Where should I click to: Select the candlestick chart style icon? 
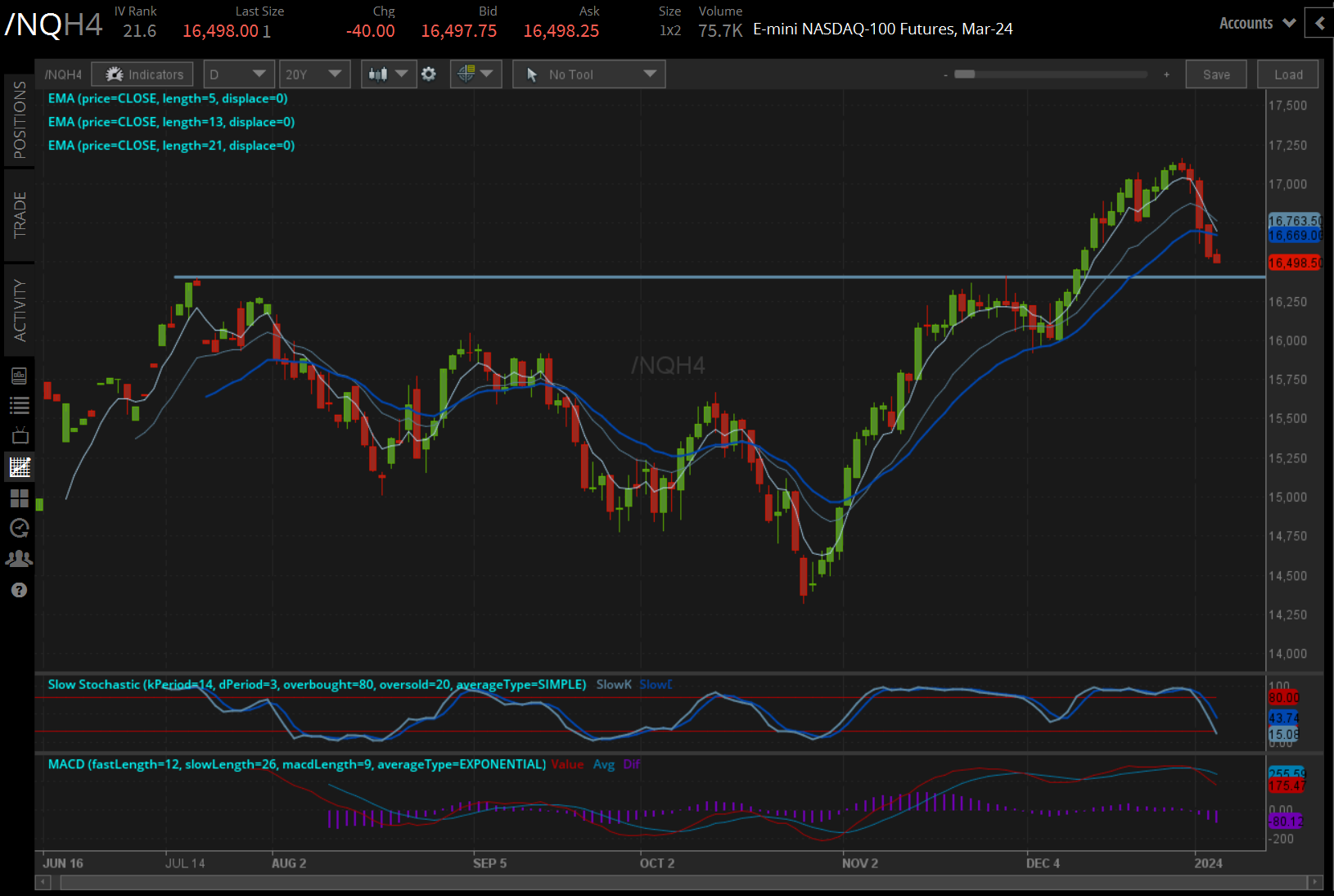pos(378,74)
